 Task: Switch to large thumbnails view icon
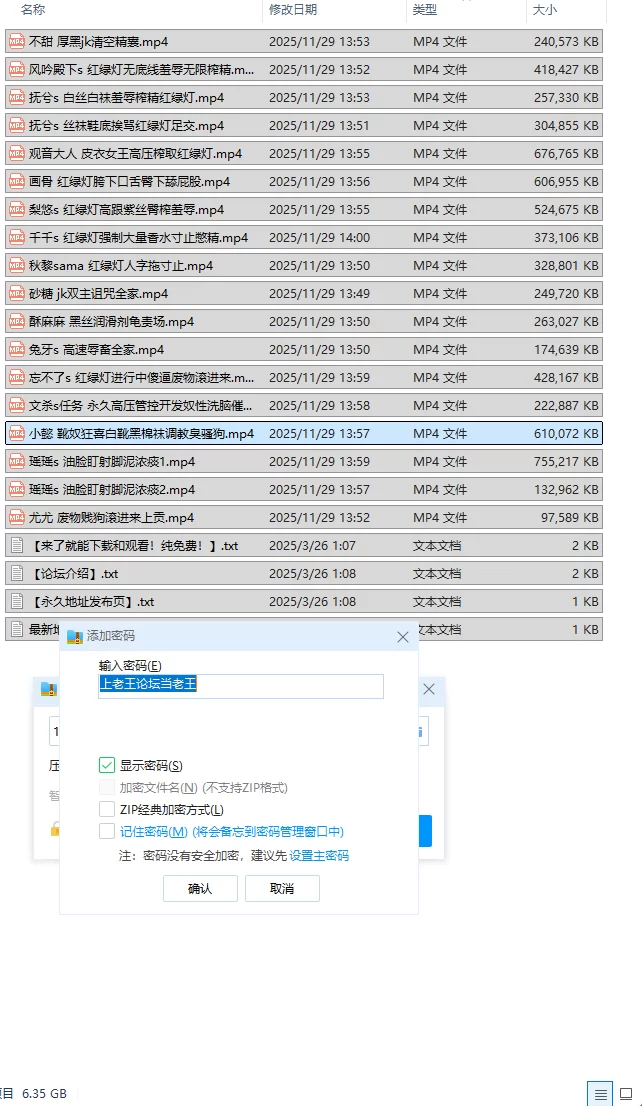[x=626, y=1094]
